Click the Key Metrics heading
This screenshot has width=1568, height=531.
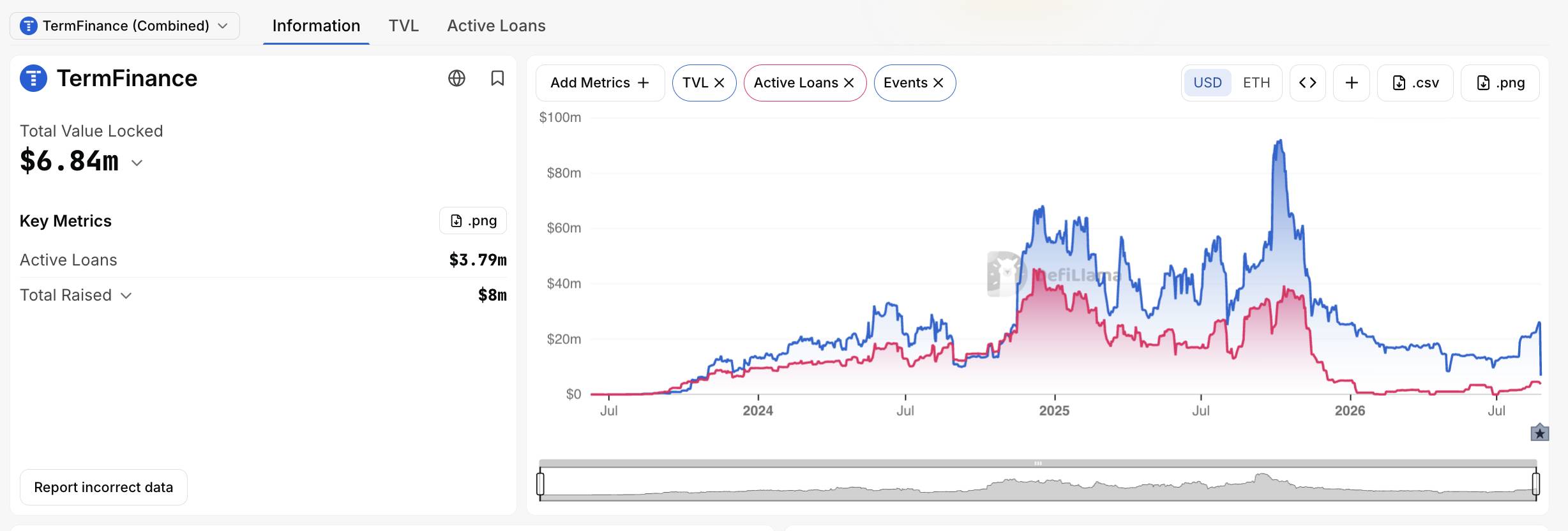[x=66, y=221]
